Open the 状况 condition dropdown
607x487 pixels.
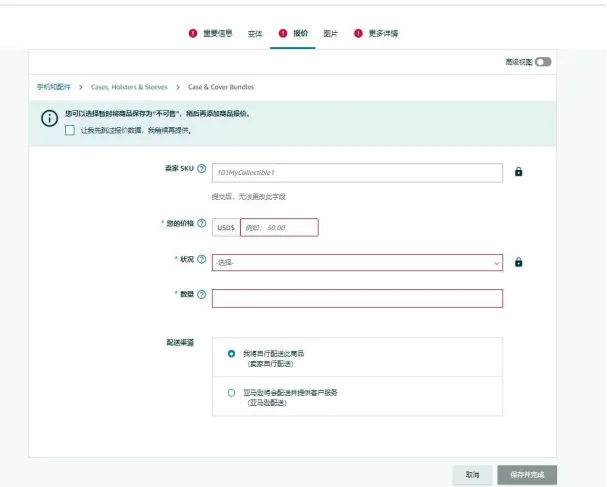[357, 262]
